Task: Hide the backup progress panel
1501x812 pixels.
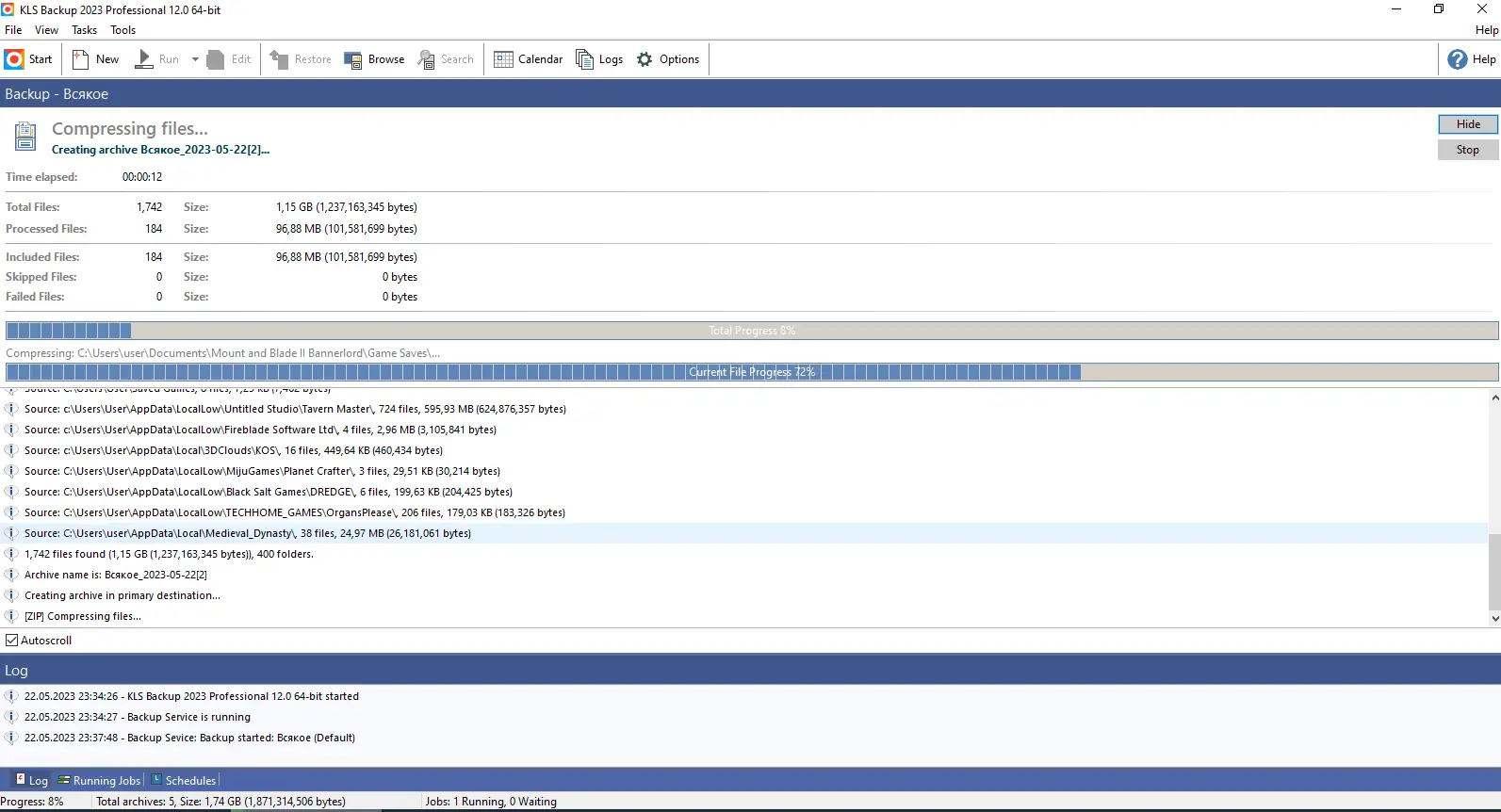Action: point(1468,124)
